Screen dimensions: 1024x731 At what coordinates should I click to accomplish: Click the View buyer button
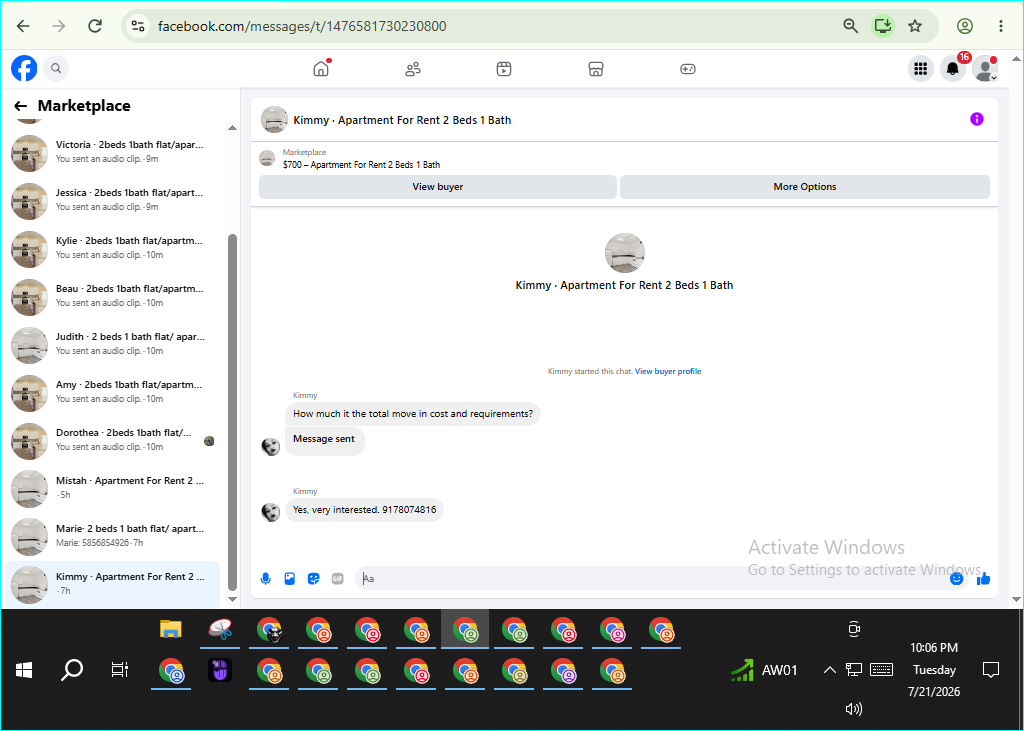click(438, 187)
